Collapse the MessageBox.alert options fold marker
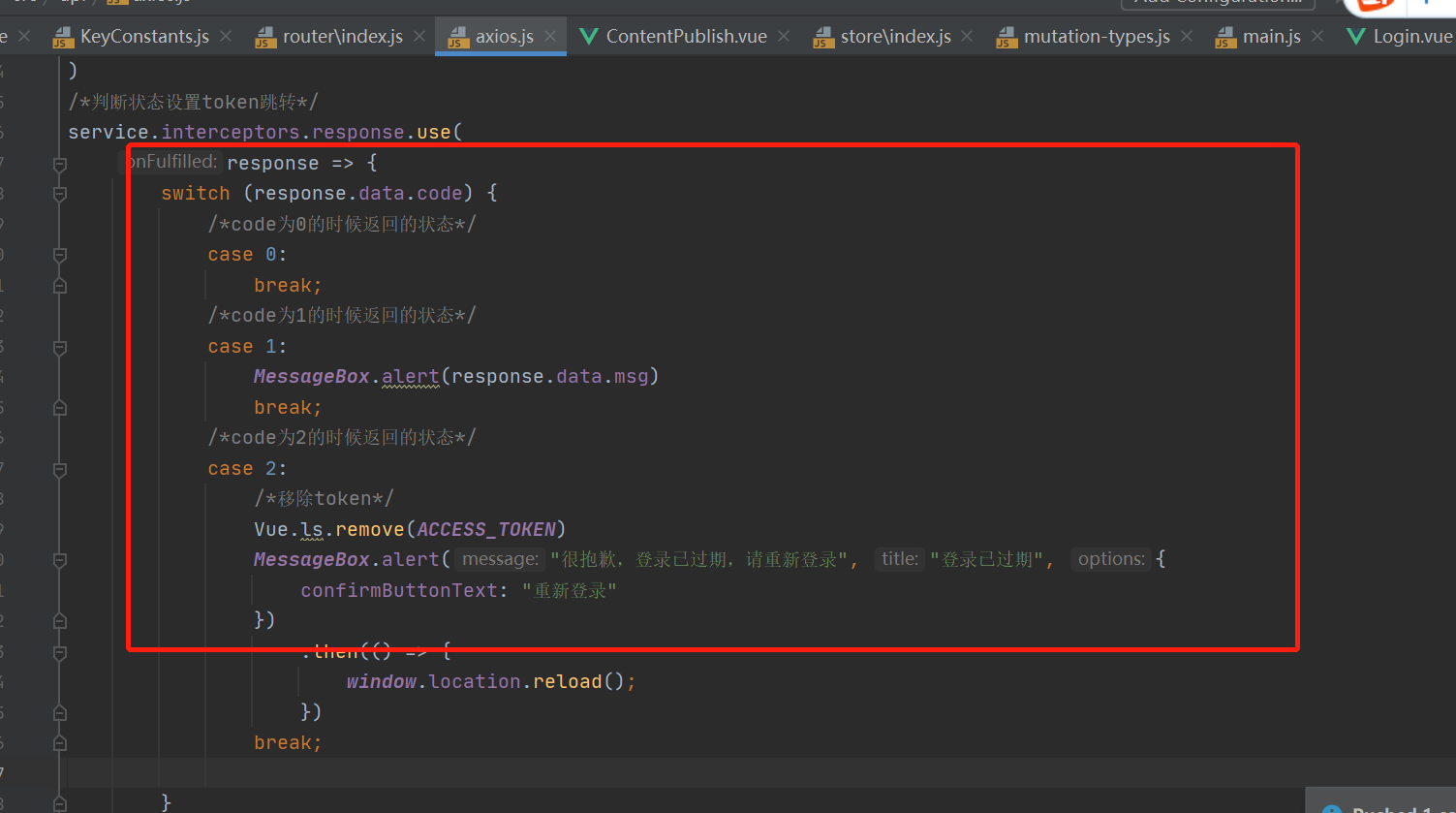 (x=60, y=560)
